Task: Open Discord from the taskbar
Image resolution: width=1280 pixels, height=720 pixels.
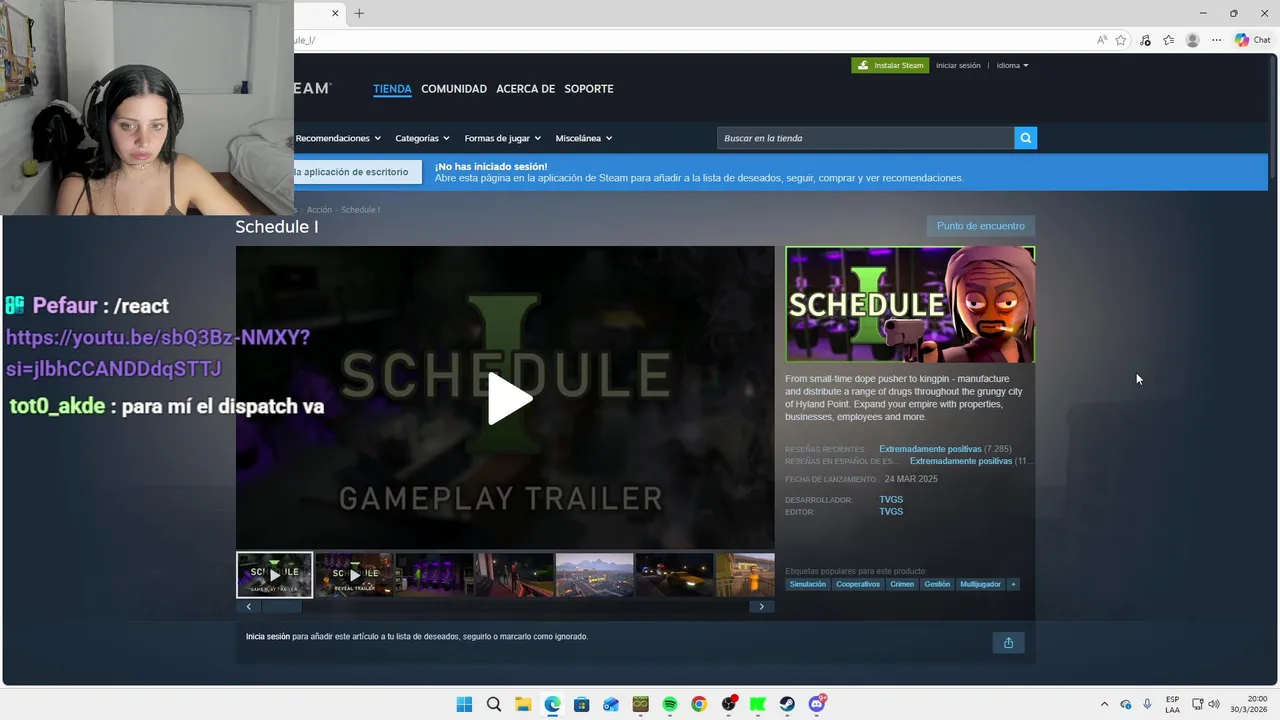Action: tap(817, 704)
